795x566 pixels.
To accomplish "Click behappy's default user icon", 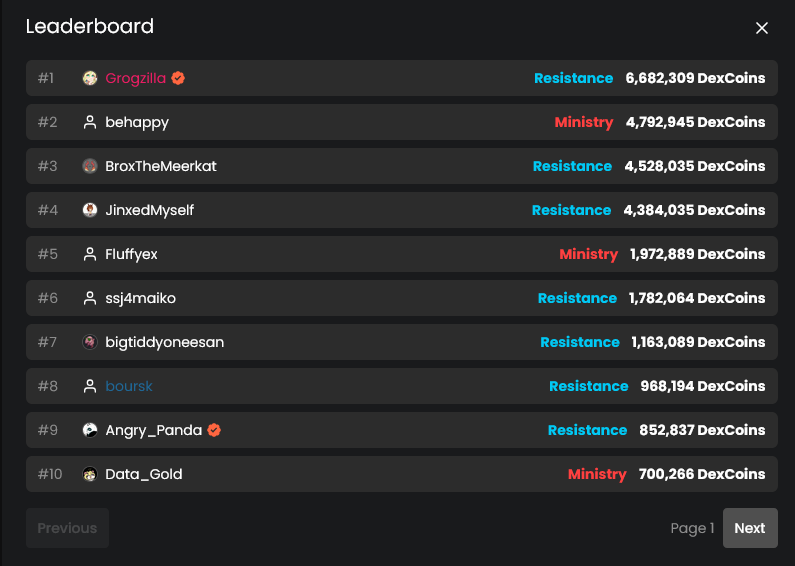I will (90, 122).
